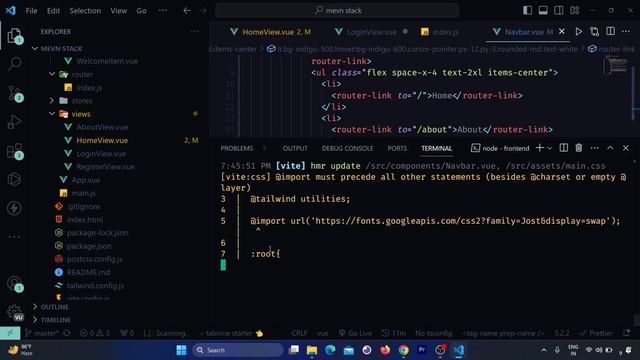640x360 pixels.
Task: Add a new terminal with plus icon
Action: [x=540, y=148]
